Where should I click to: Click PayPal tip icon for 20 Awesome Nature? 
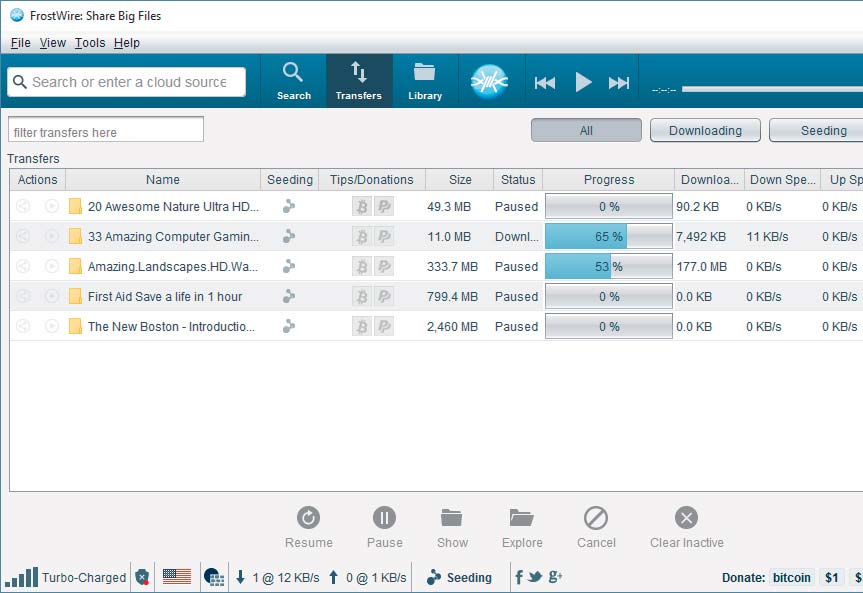click(384, 206)
